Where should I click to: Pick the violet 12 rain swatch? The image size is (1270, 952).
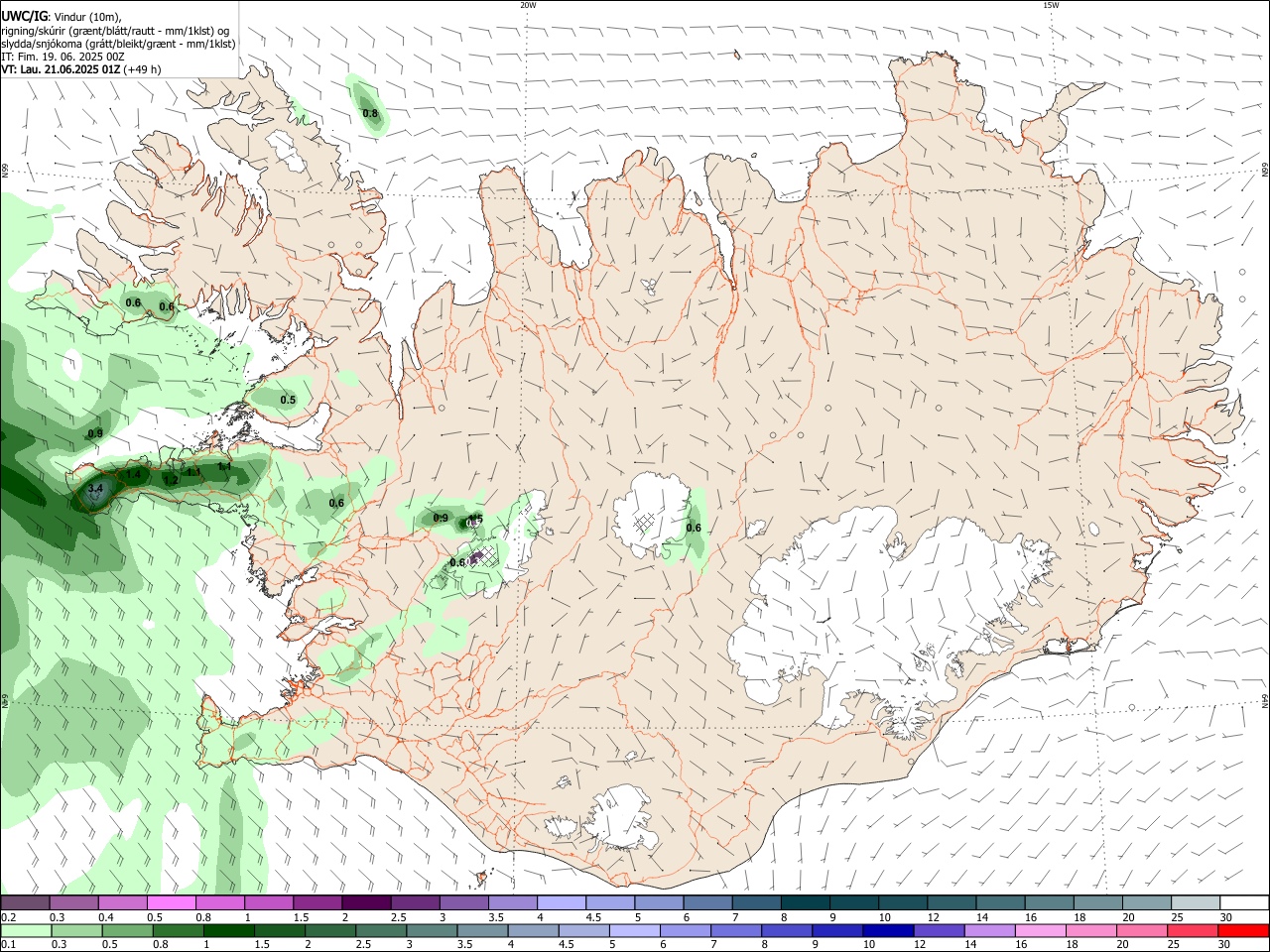939,931
